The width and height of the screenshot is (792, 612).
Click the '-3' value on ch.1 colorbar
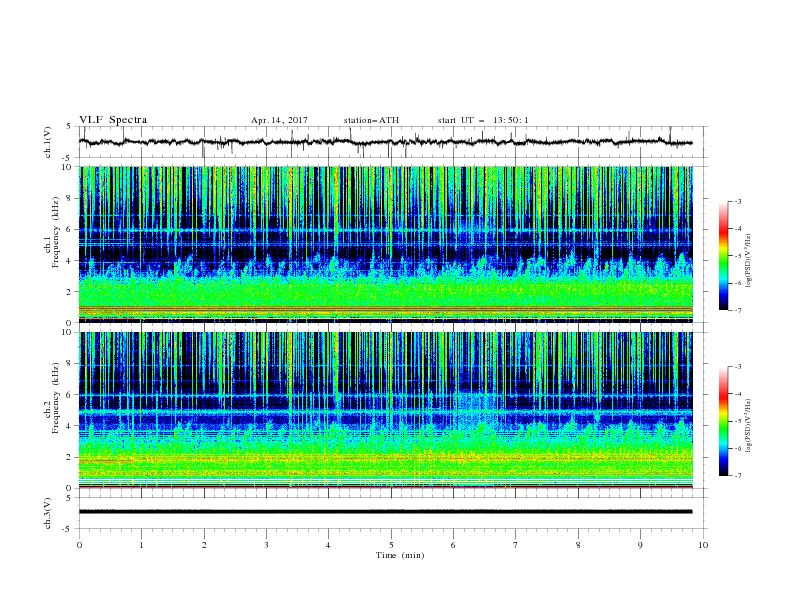[737, 201]
